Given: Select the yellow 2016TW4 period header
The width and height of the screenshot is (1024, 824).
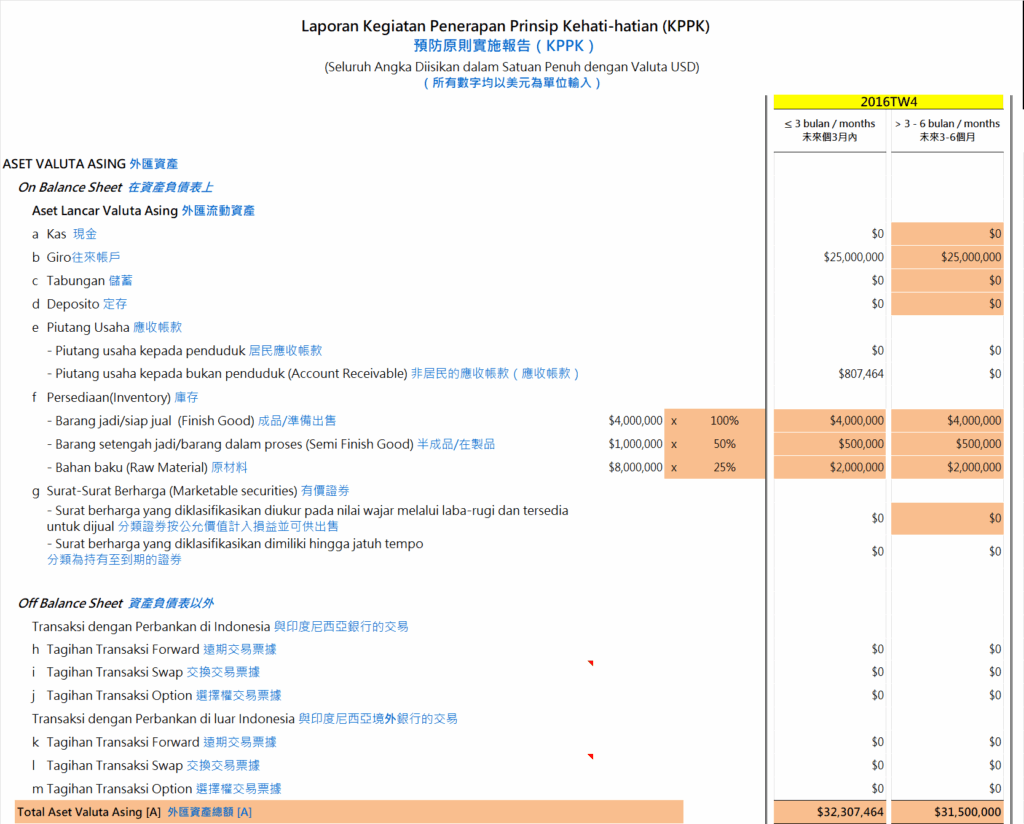Looking at the screenshot, I should click(x=888, y=102).
